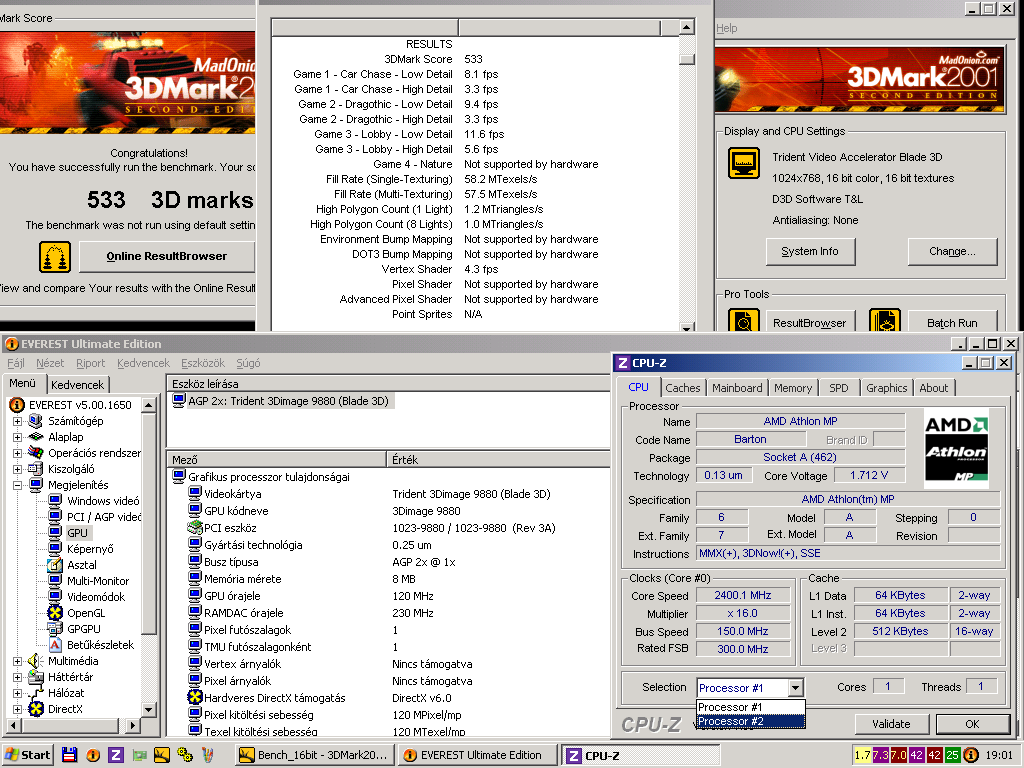
Task: Switch to the Kedvencek tab in EVEREST panel
Action: coord(78,385)
